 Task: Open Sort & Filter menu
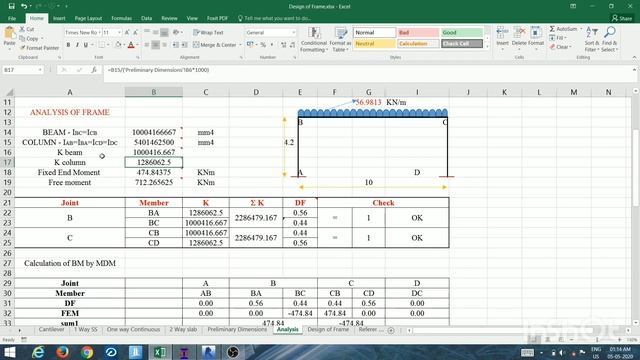click(x=592, y=39)
